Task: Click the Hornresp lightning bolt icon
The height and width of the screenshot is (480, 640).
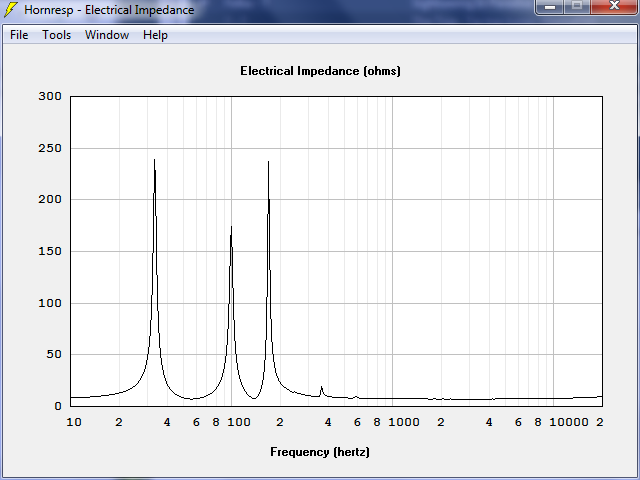Action: coord(11,10)
